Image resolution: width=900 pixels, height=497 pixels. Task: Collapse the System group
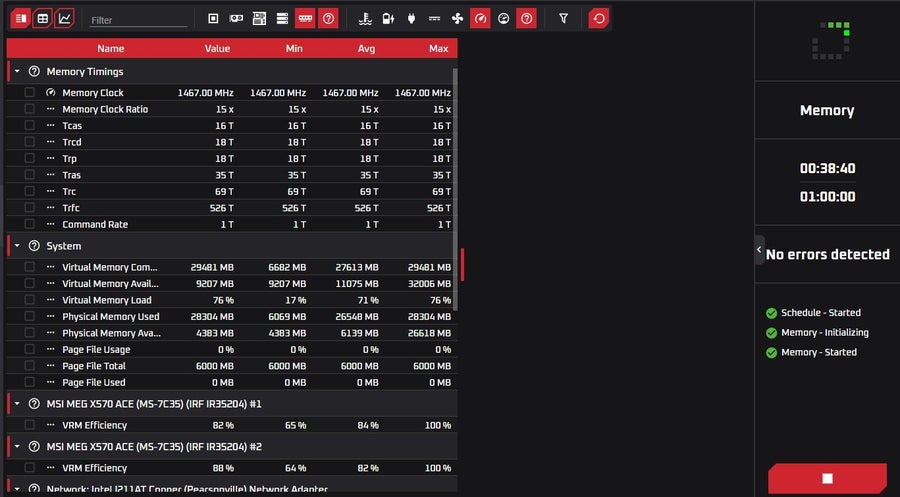click(17, 246)
